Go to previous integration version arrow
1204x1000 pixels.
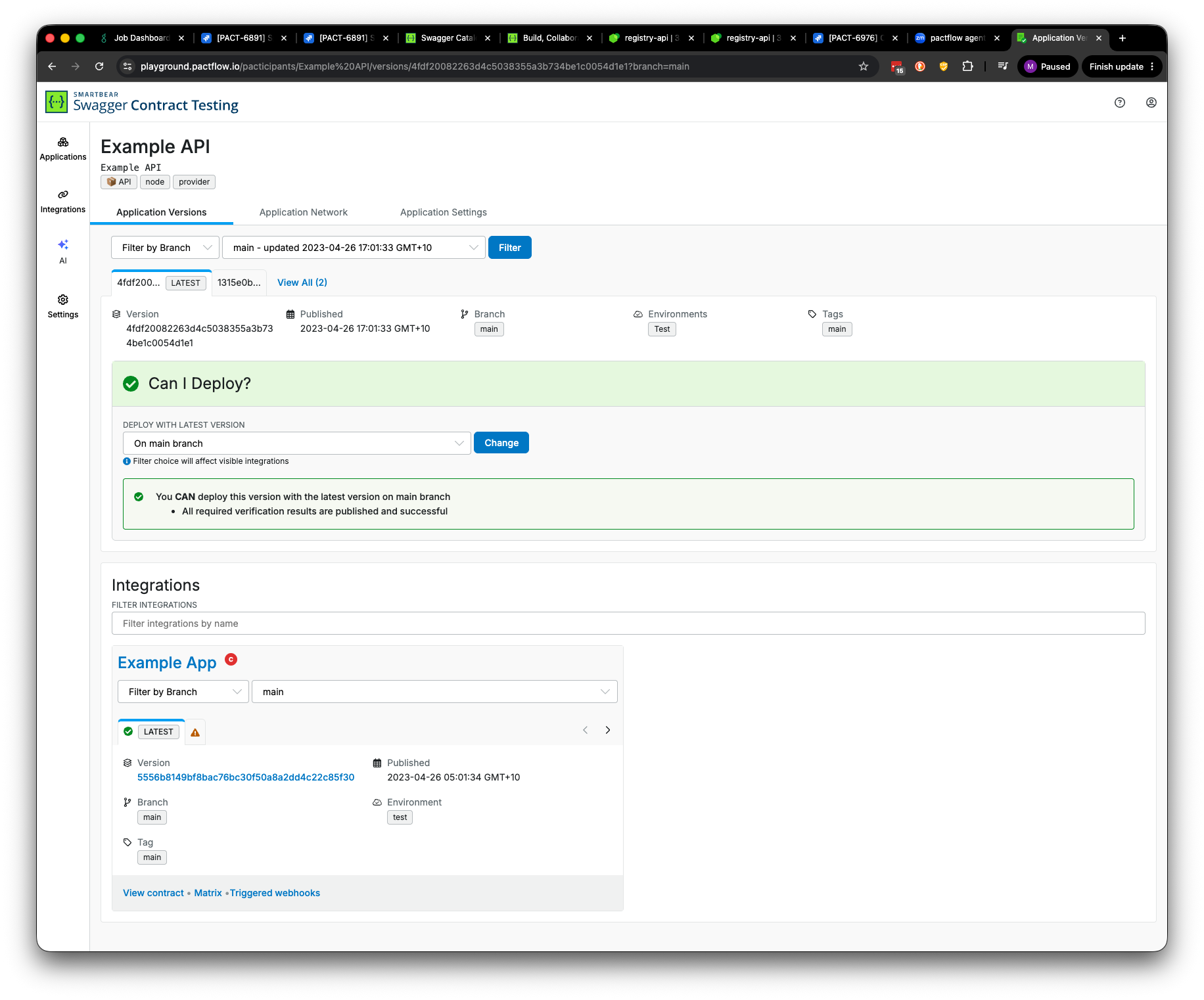point(586,730)
